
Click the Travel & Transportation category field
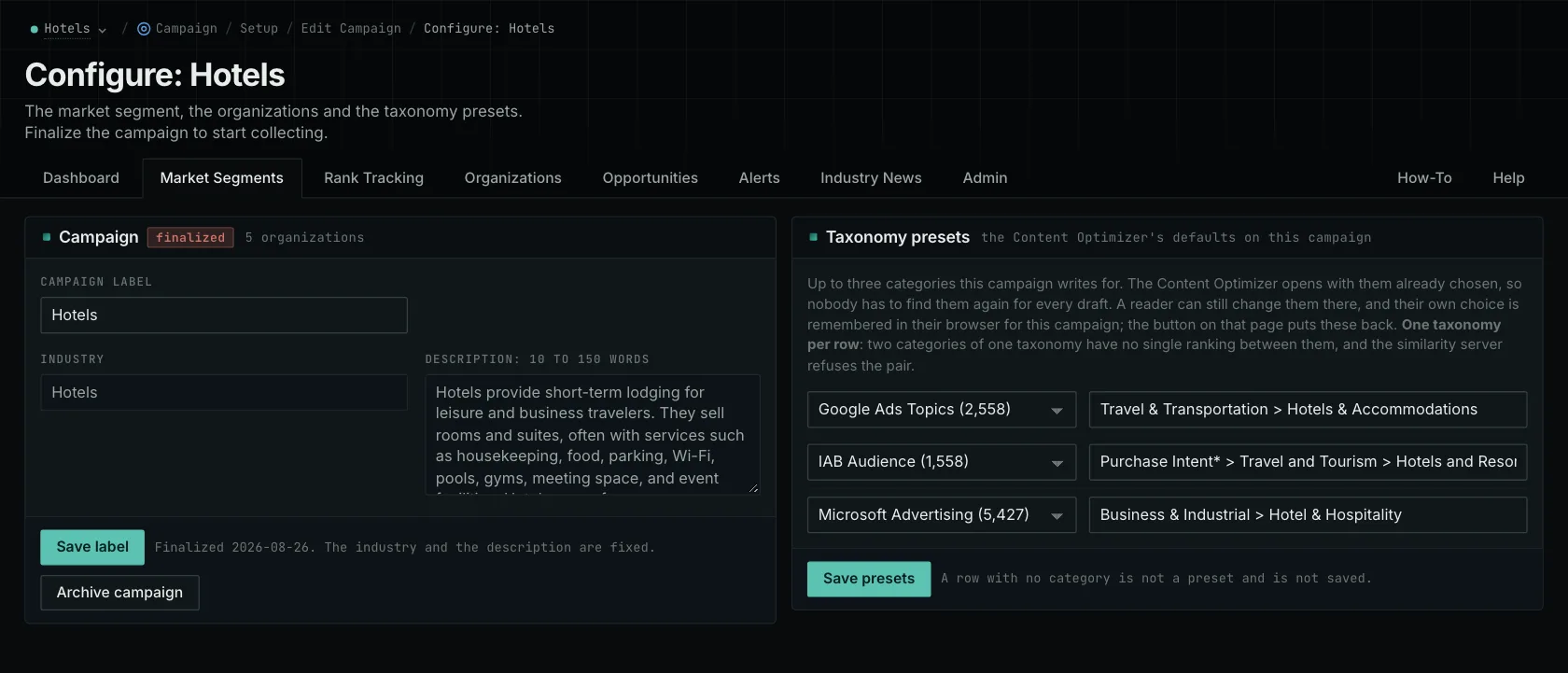pos(1308,410)
